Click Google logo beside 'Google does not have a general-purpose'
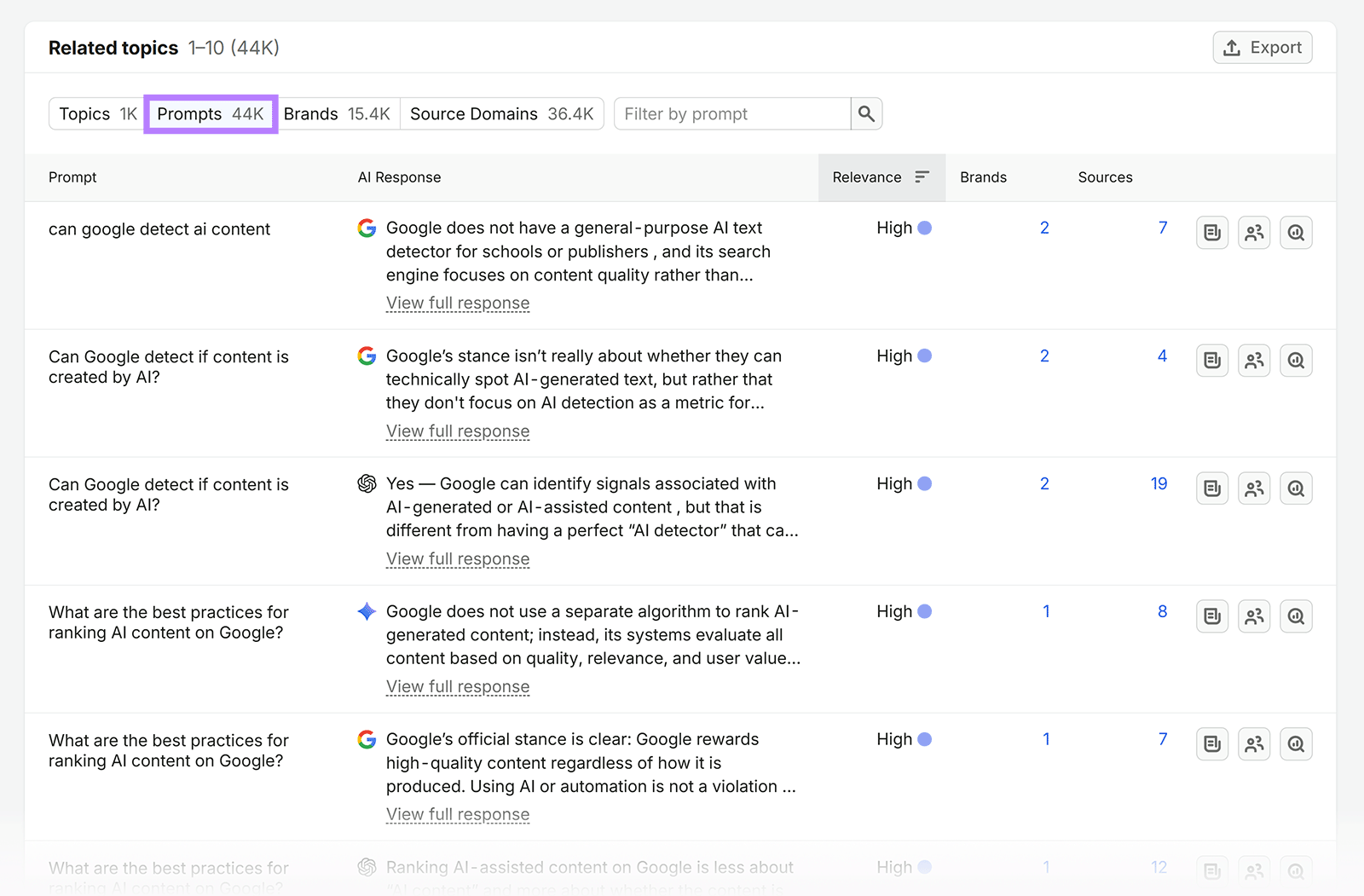 pos(367,228)
